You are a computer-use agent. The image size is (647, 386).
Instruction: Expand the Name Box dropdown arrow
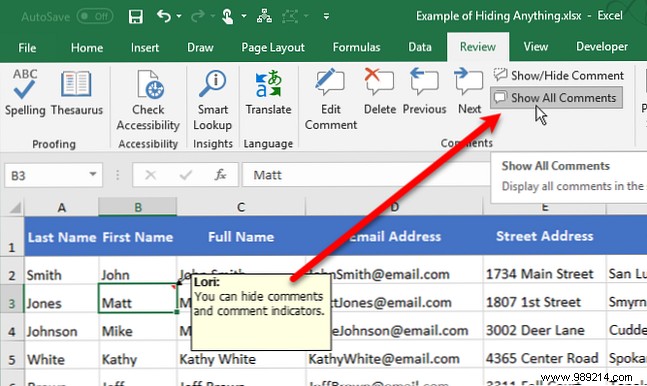[x=93, y=175]
